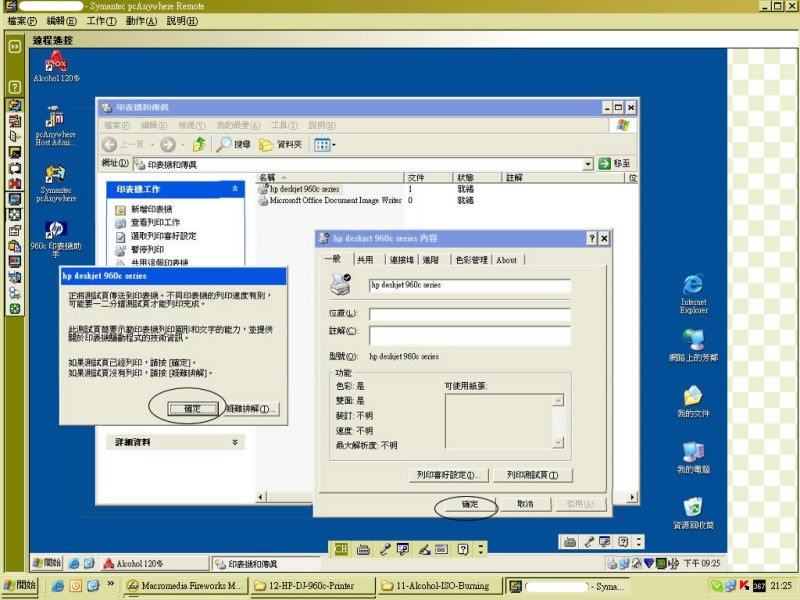800x600 pixels.
Task: Click the red K tray icon on local taskbar
Action: (744, 586)
